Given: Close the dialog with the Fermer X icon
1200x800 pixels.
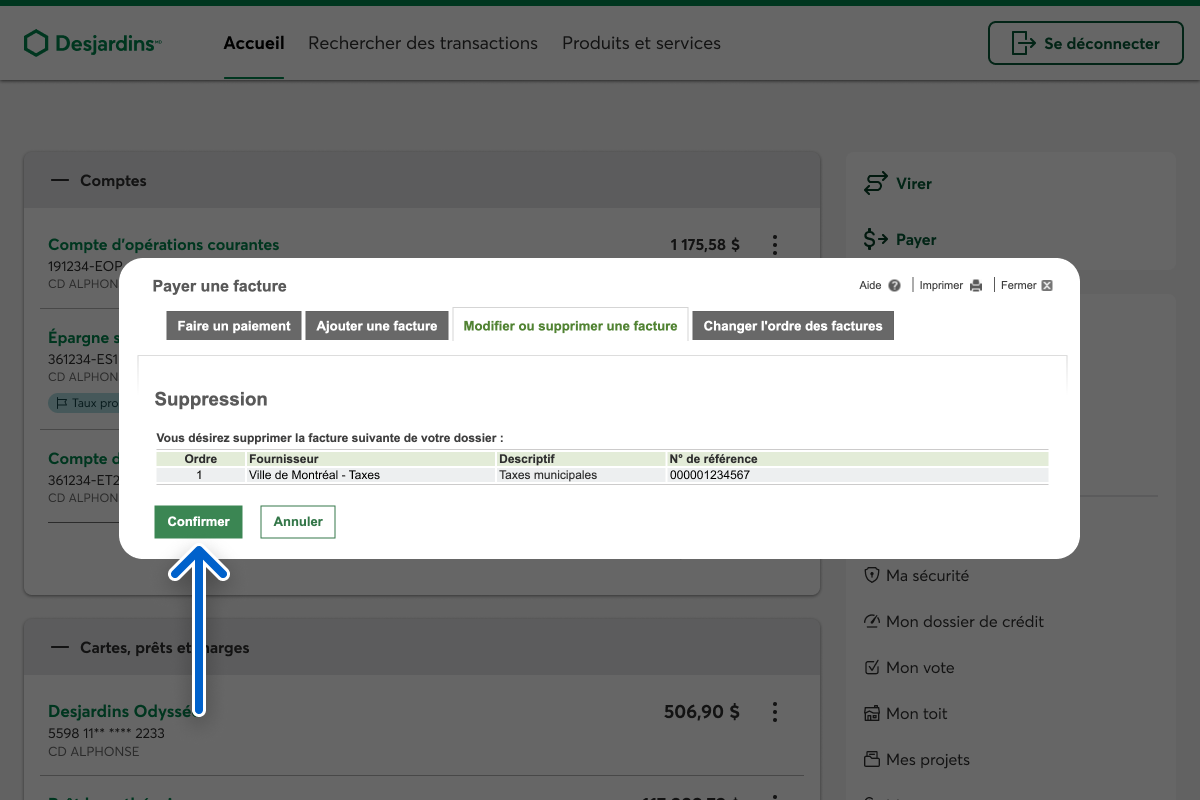Looking at the screenshot, I should pyautogui.click(x=1047, y=286).
